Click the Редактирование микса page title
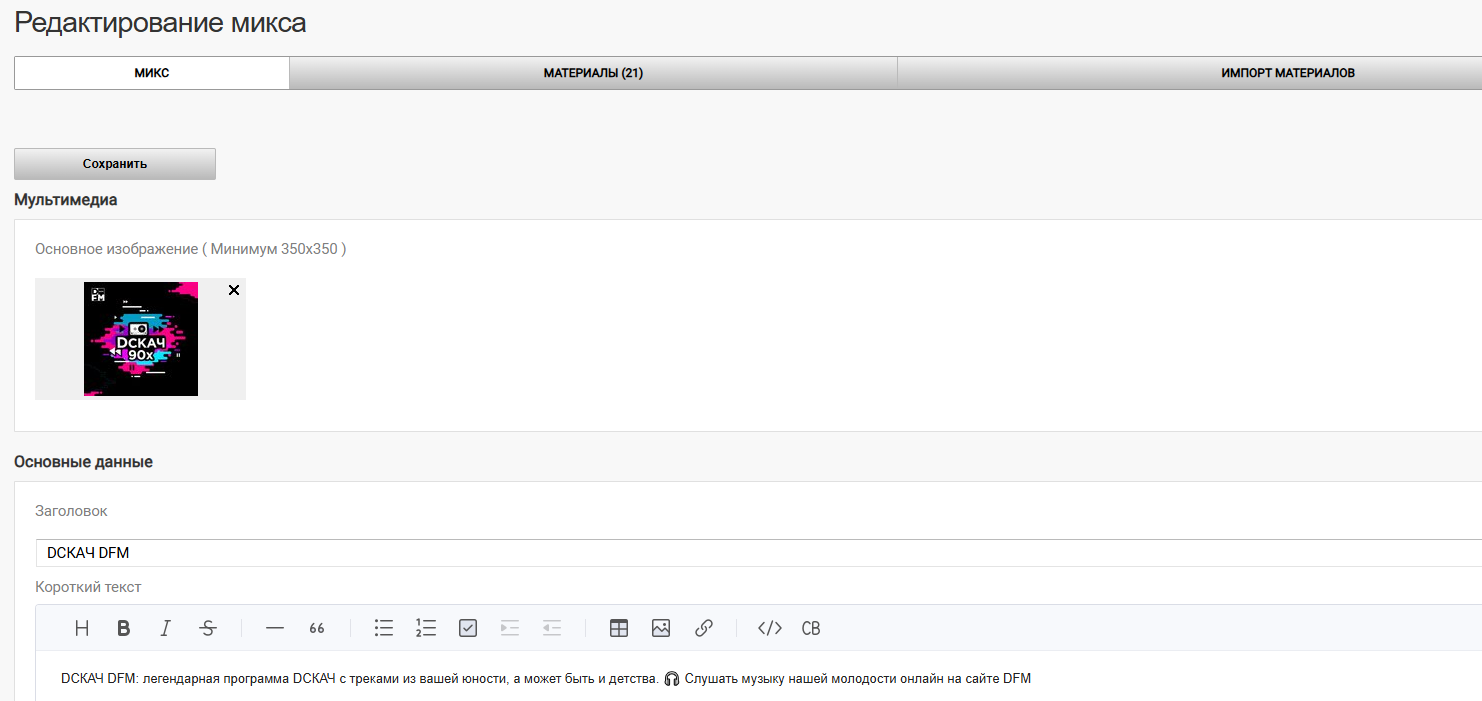 tap(161, 23)
